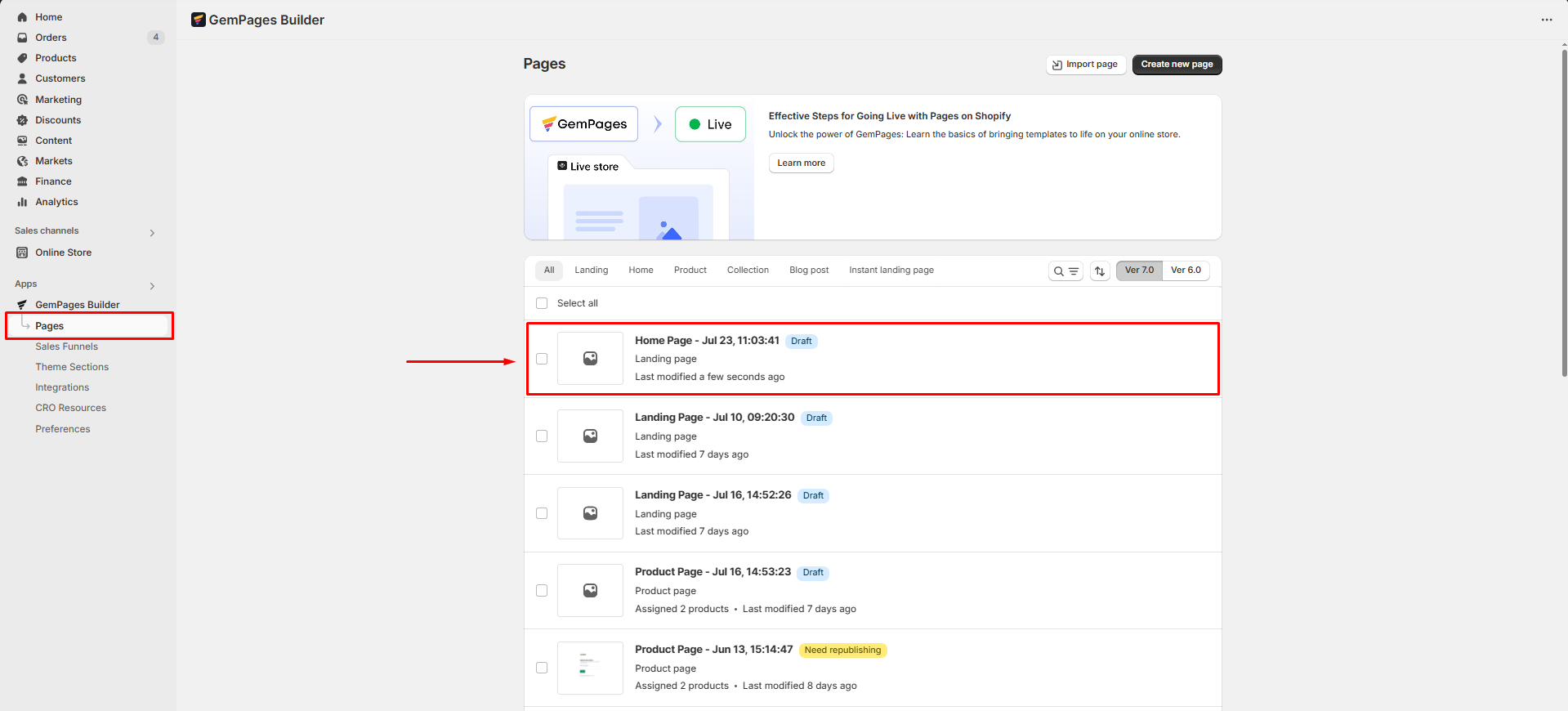Open the Landing Page Jul 10 thumbnail
The width and height of the screenshot is (1568, 711).
click(x=590, y=436)
